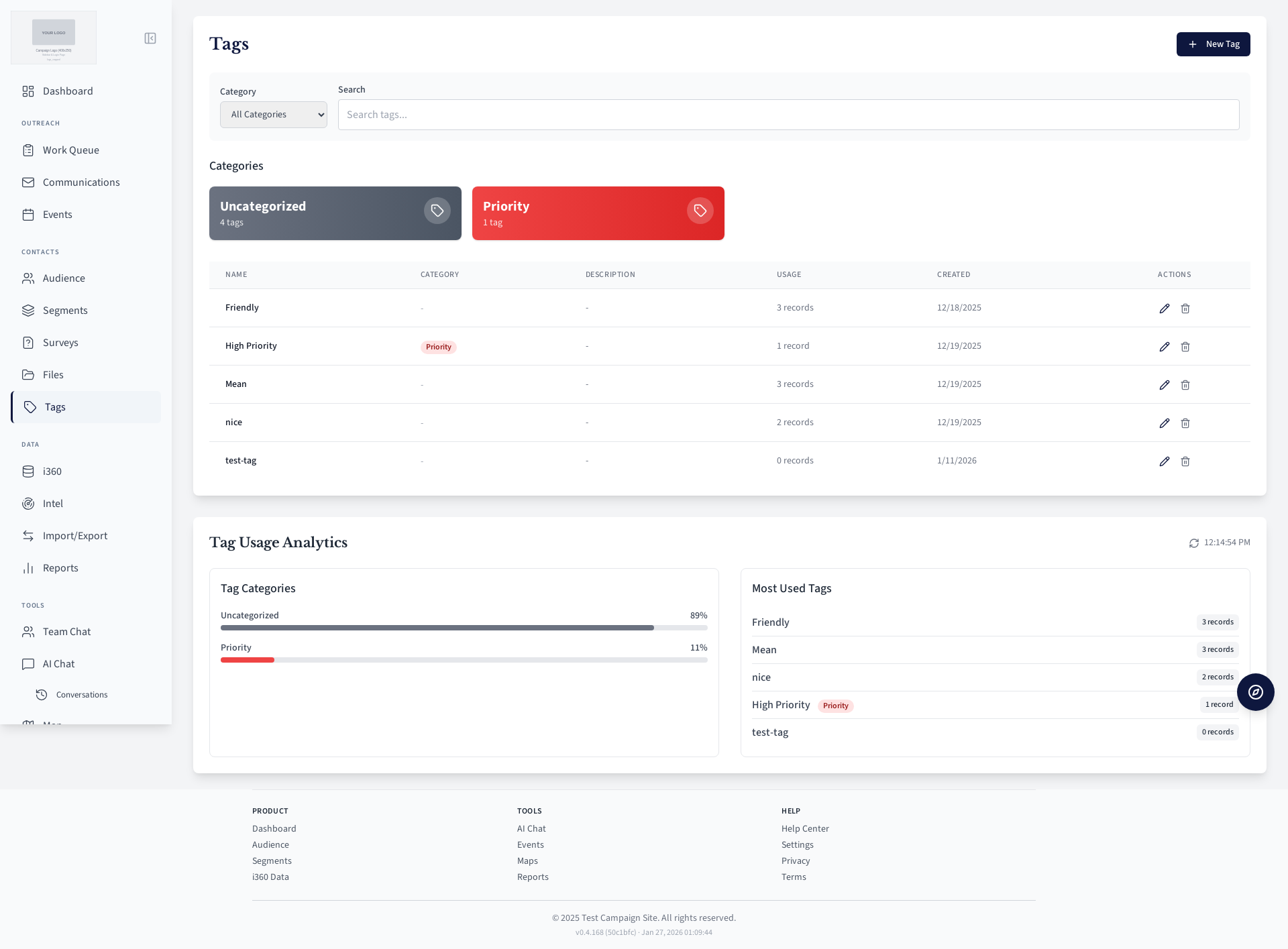Viewport: 1288px width, 949px height.
Task: Select the Uncategorized category card
Action: coord(335,213)
